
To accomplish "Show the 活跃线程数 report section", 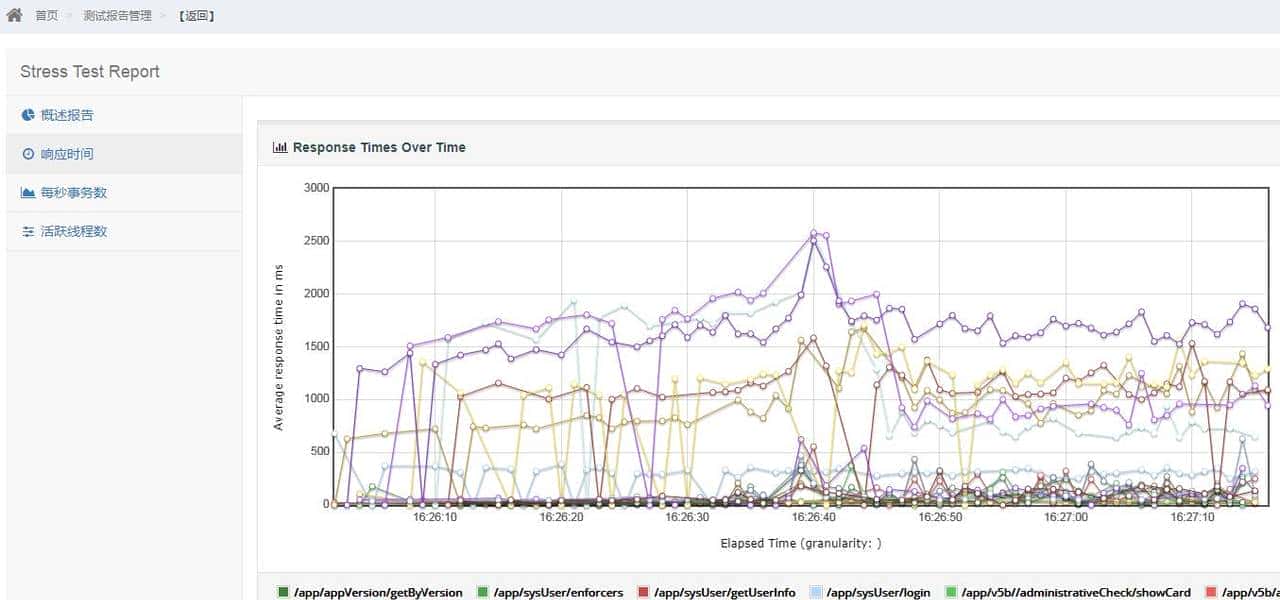I will [x=73, y=231].
